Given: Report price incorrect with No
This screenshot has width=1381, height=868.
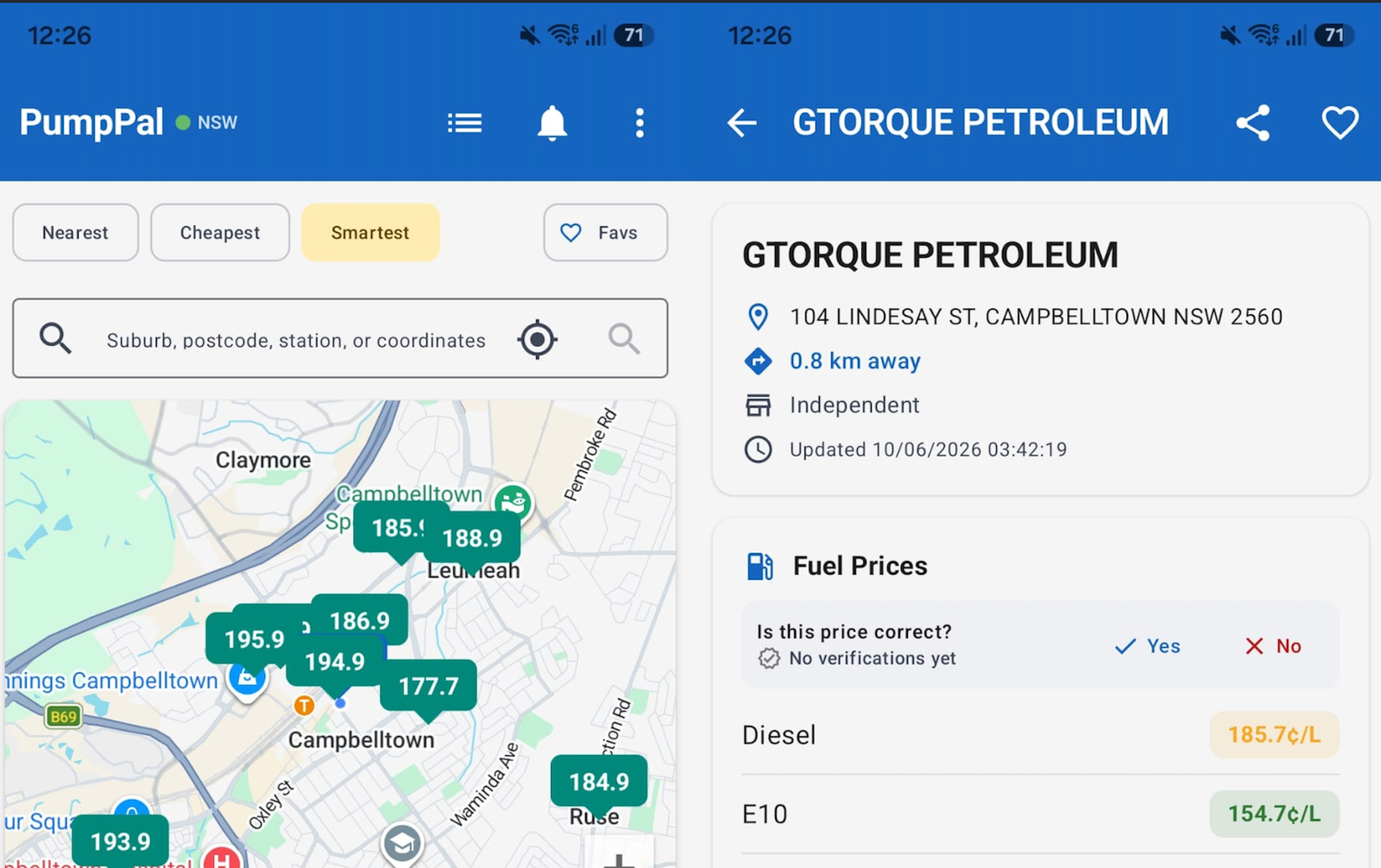Looking at the screenshot, I should click(x=1273, y=646).
